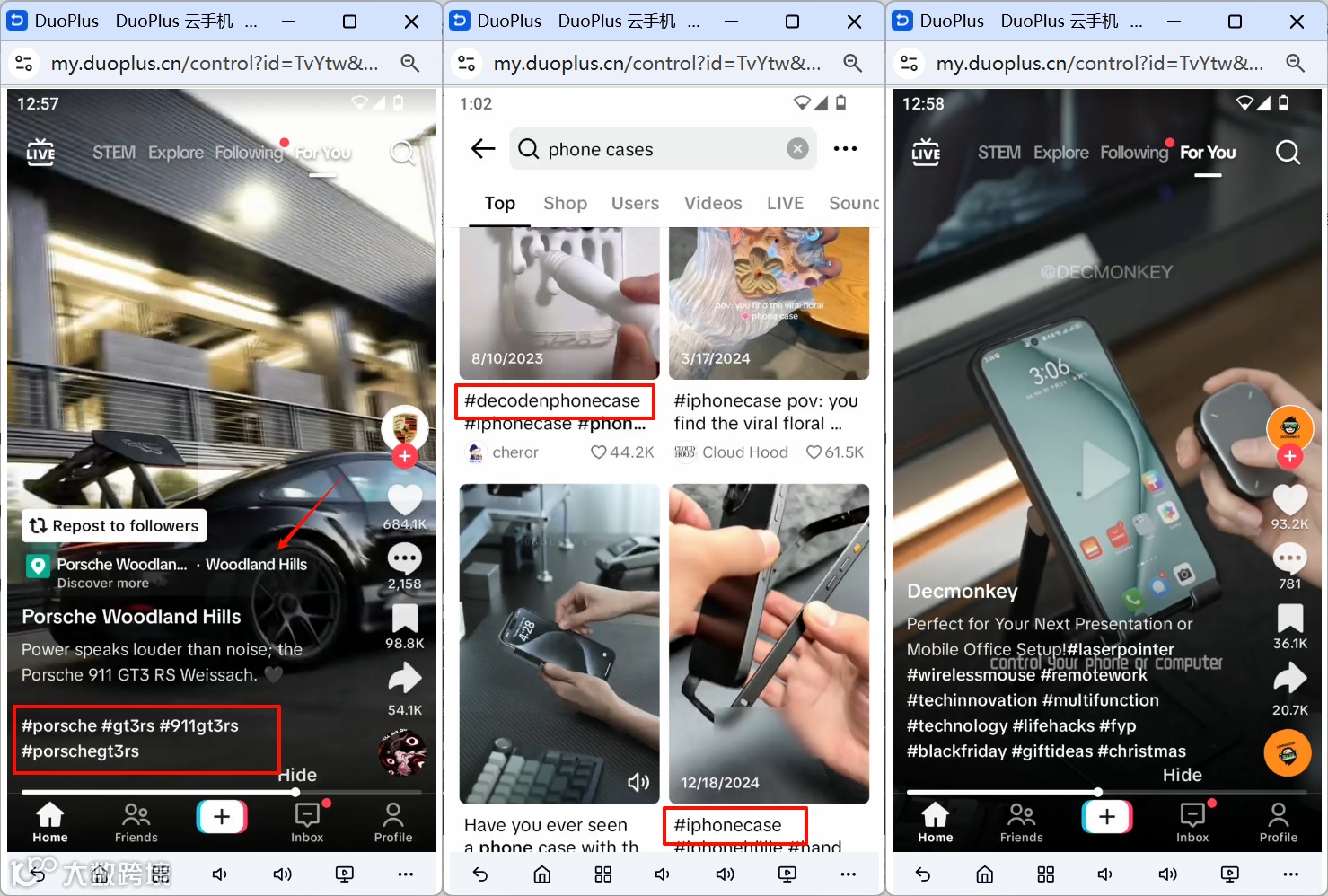Screen dimensions: 1328x896
Task: Open recent apps in middle DuoPlus toolbar
Action: (603, 874)
